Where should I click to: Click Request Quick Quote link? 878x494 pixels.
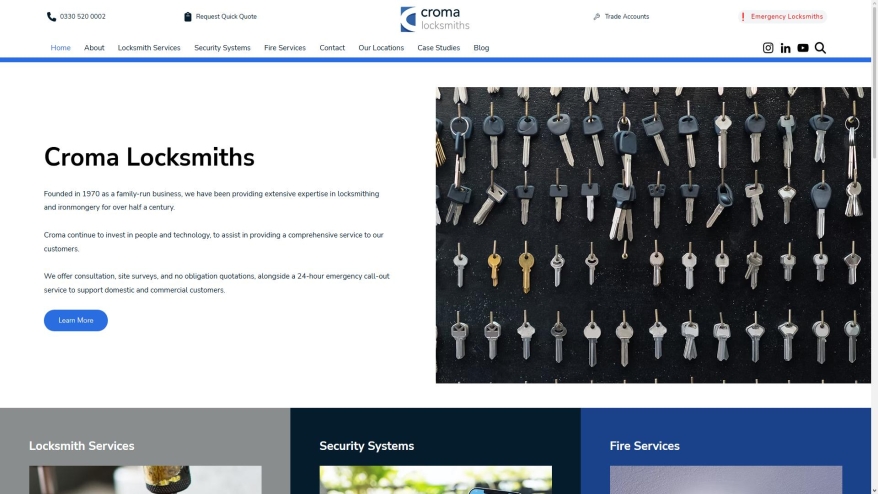click(226, 17)
